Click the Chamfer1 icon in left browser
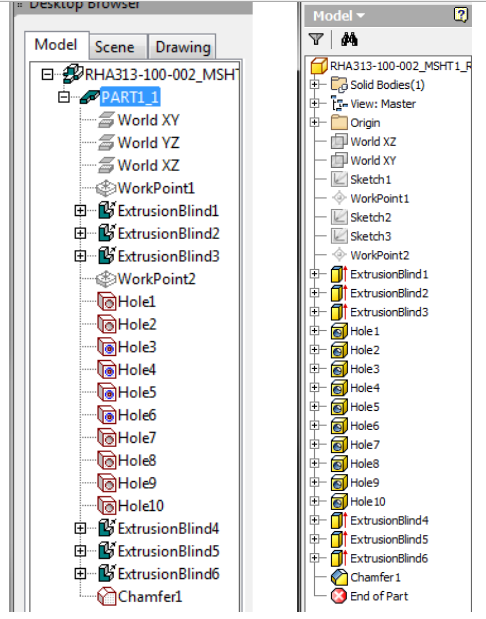This screenshot has width=486, height=619. point(107,596)
